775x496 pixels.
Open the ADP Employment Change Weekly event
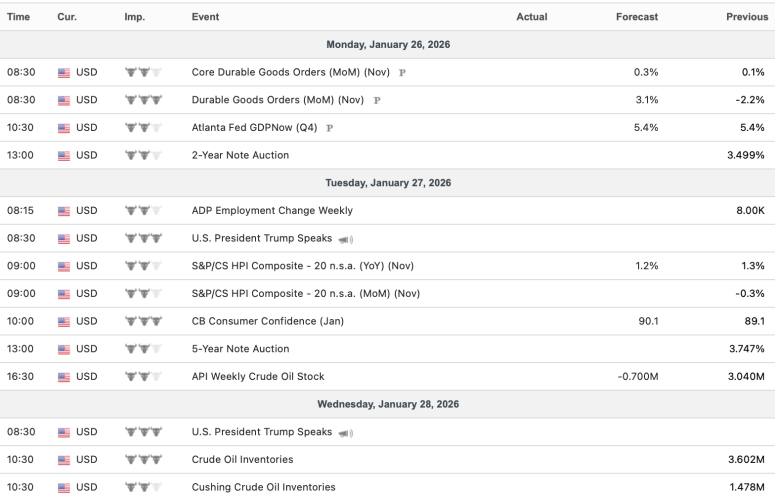(272, 210)
